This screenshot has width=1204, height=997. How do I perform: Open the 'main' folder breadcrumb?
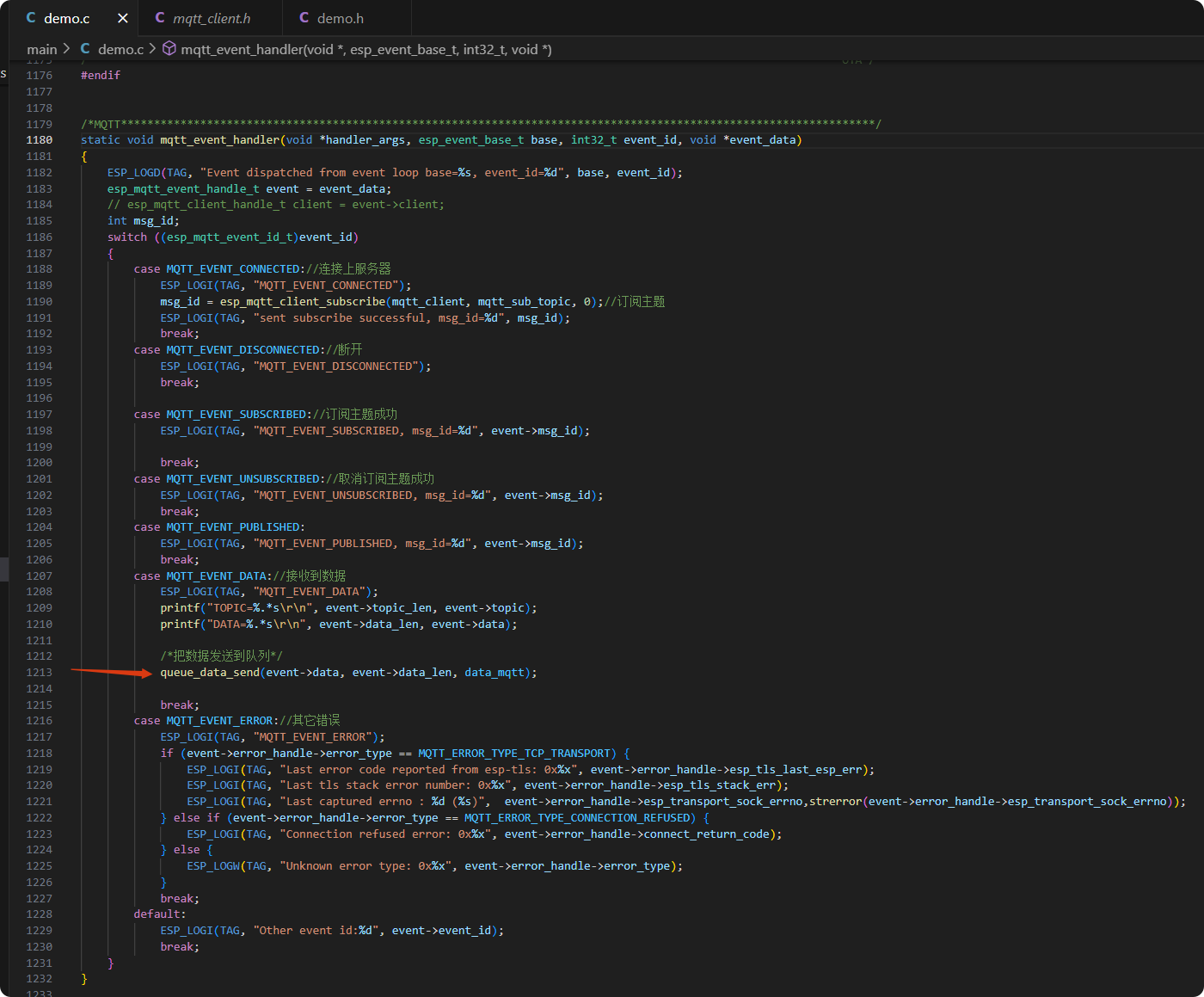pyautogui.click(x=41, y=50)
